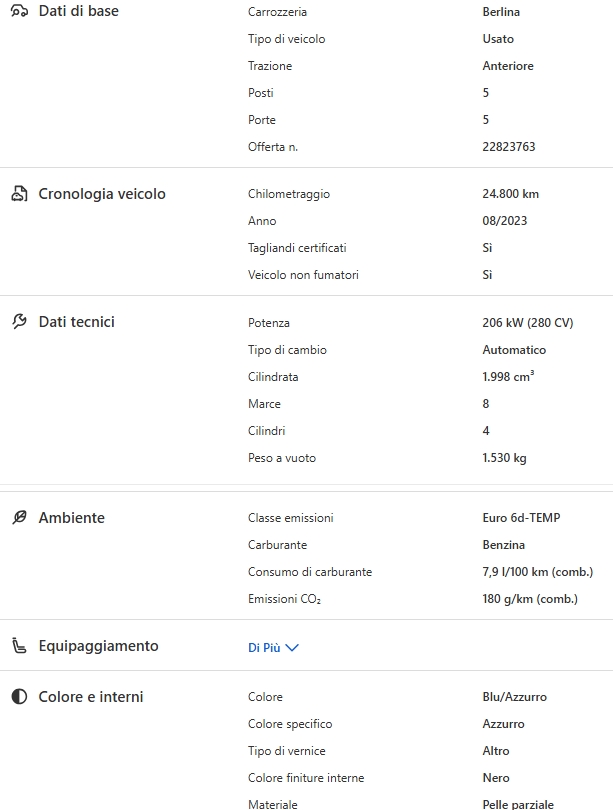Screen dimensions: 613x810
Task: Click the Consumo di carburante label
Action: point(310,572)
